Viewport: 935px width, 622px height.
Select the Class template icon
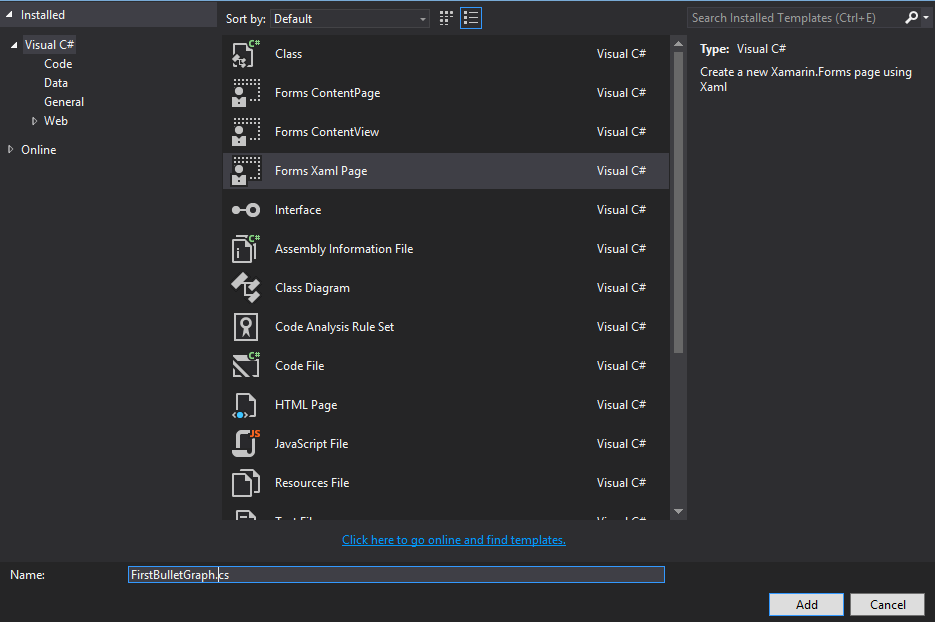(x=245, y=54)
